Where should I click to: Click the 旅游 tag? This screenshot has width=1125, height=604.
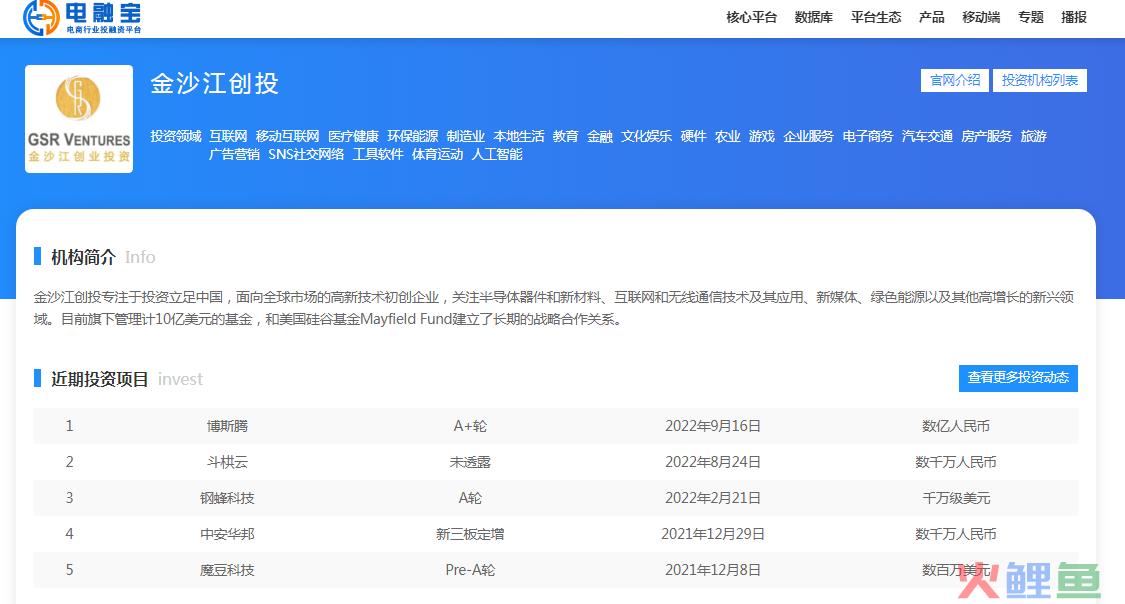point(1033,136)
